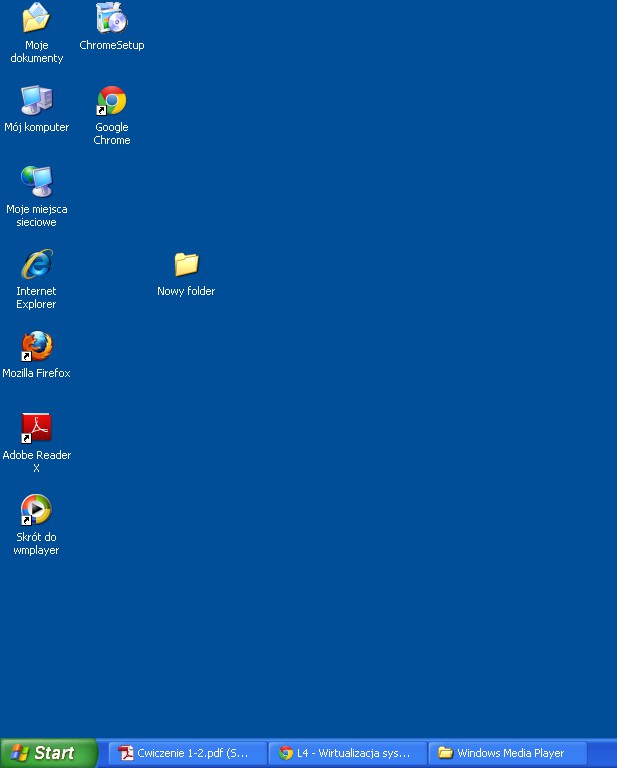Select the Moje dokumenty desktop icon
This screenshot has height=768, width=617.
[37, 18]
